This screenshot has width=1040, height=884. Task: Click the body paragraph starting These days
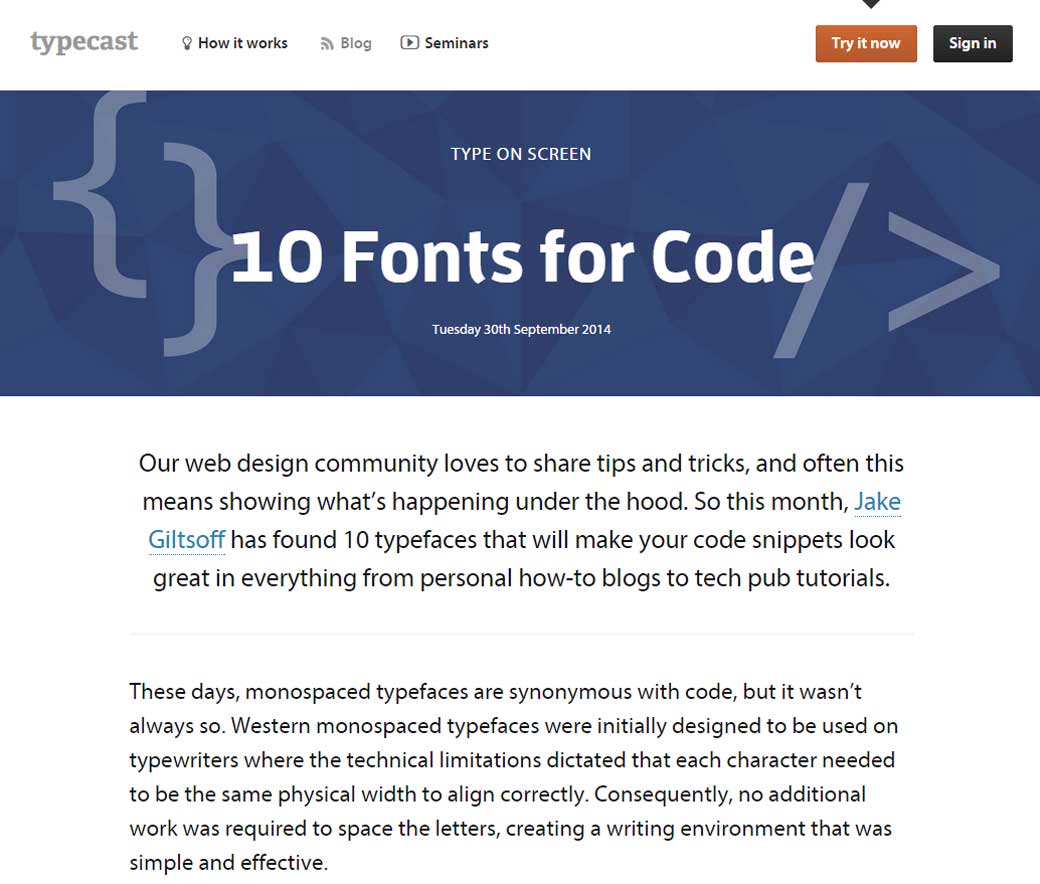point(513,776)
